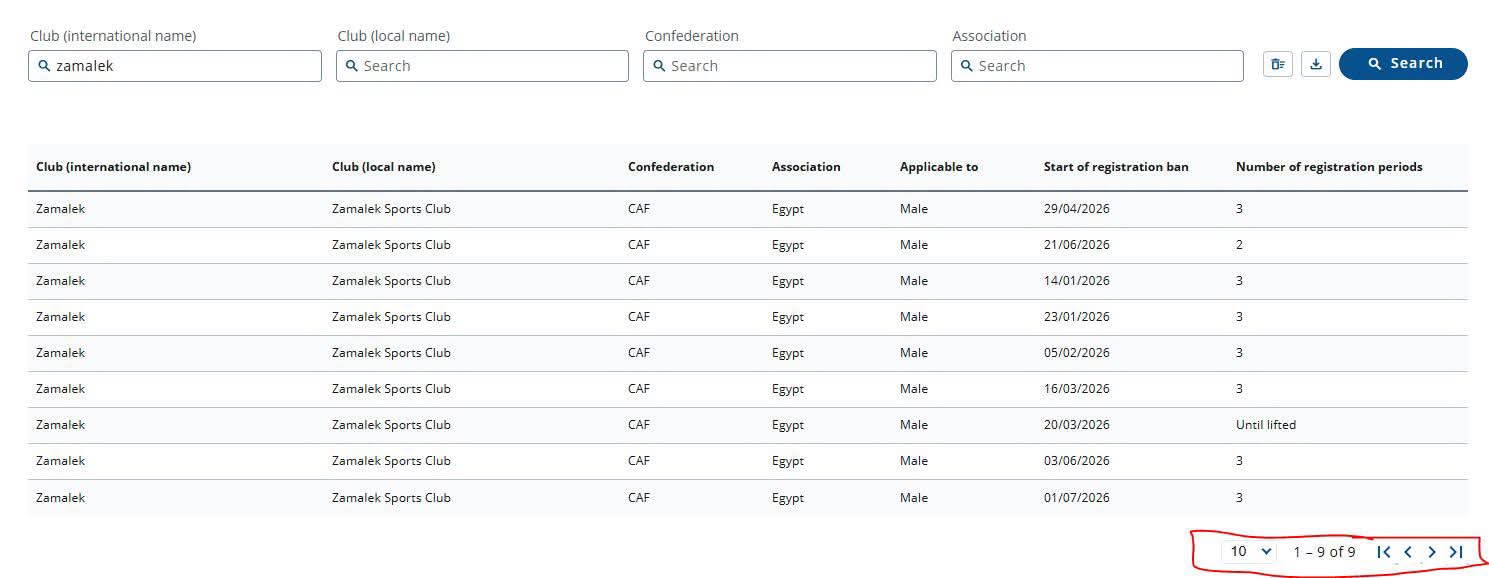
Task: Select the row with ban start 01/07/2026
Action: (x=748, y=497)
